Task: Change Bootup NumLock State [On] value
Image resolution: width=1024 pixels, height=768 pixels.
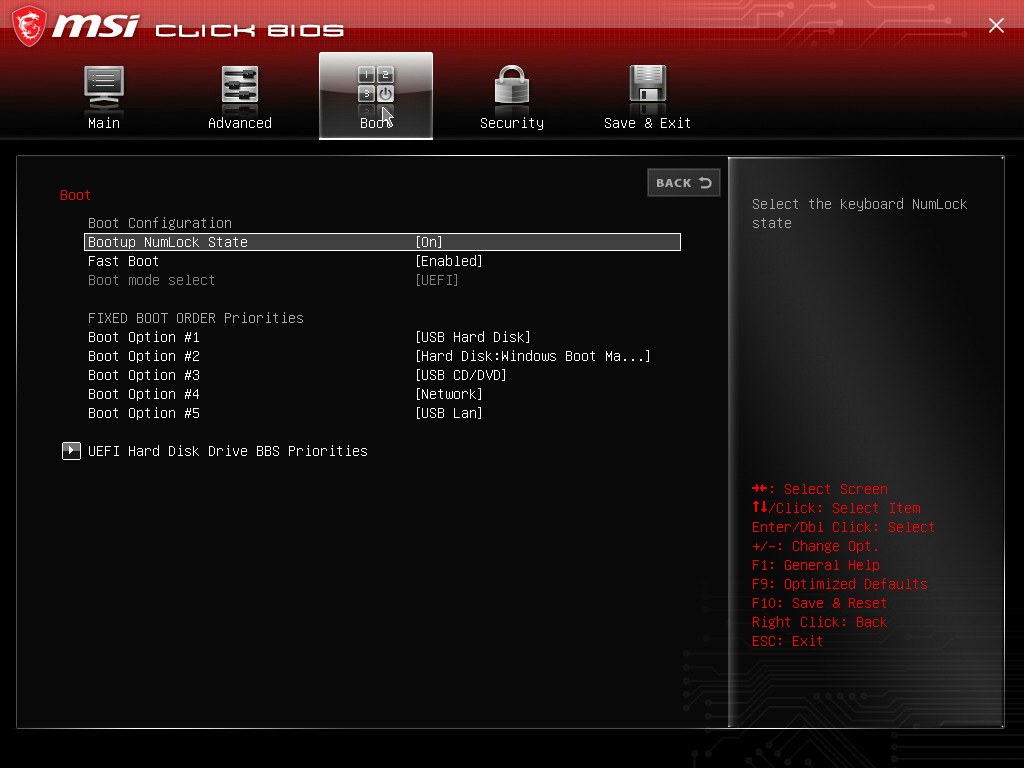Action: (x=429, y=242)
